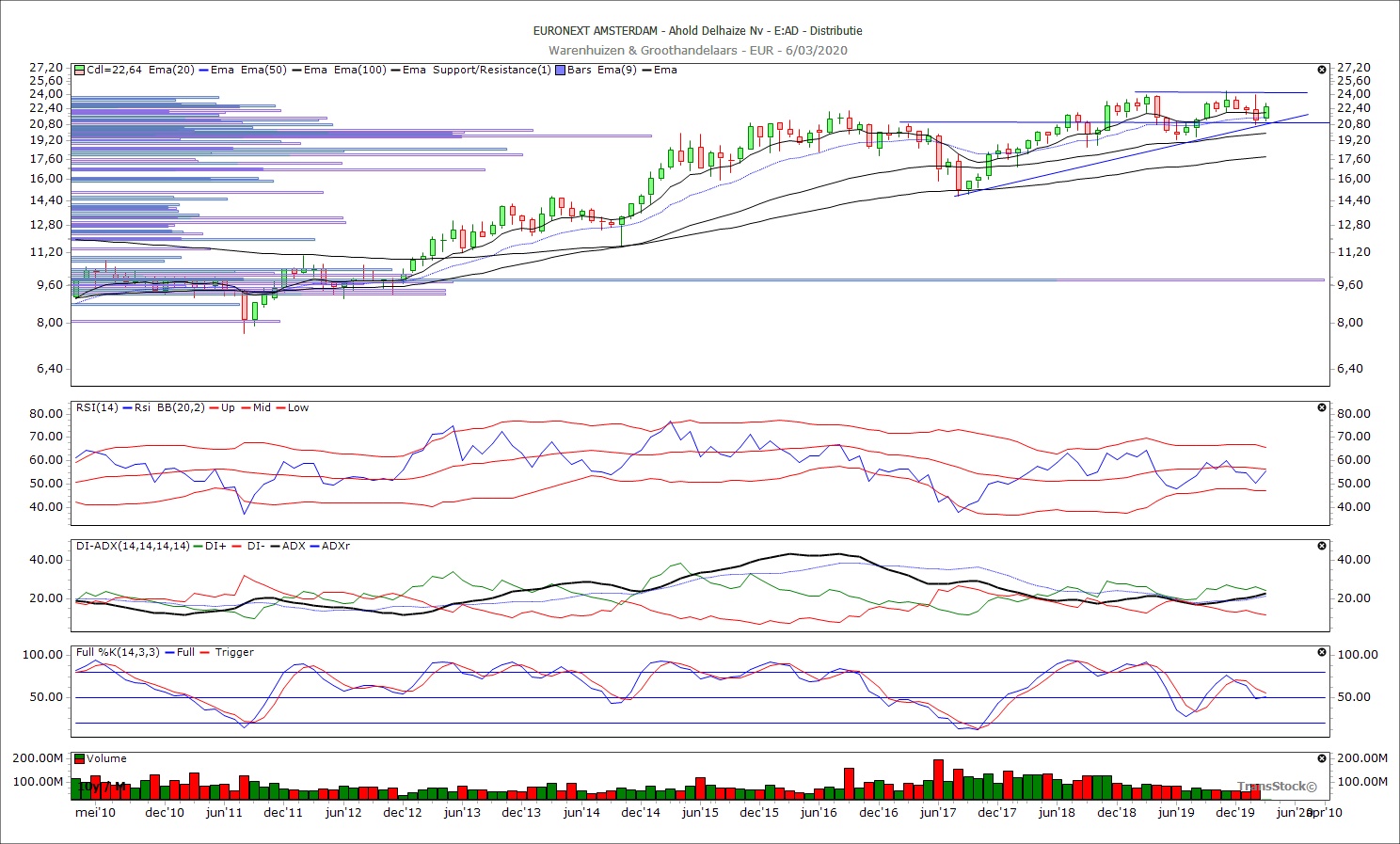1400x844 pixels.
Task: Click the DI-ADX(14,14,14,14) legend label
Action: click(x=133, y=546)
